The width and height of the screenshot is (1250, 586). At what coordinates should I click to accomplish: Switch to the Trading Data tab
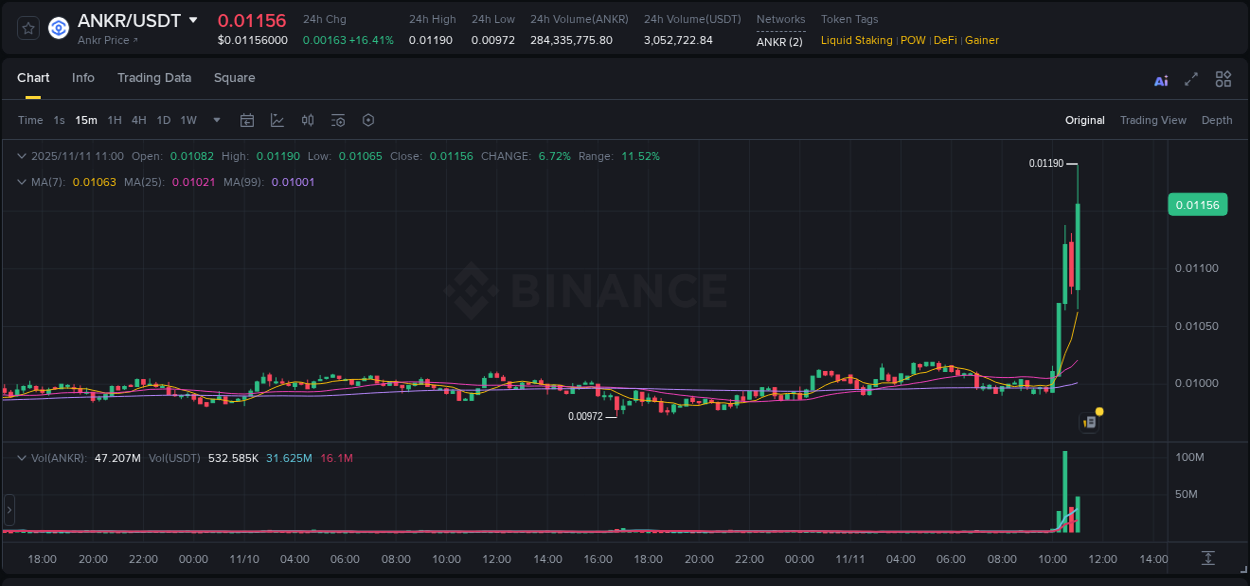tap(154, 77)
